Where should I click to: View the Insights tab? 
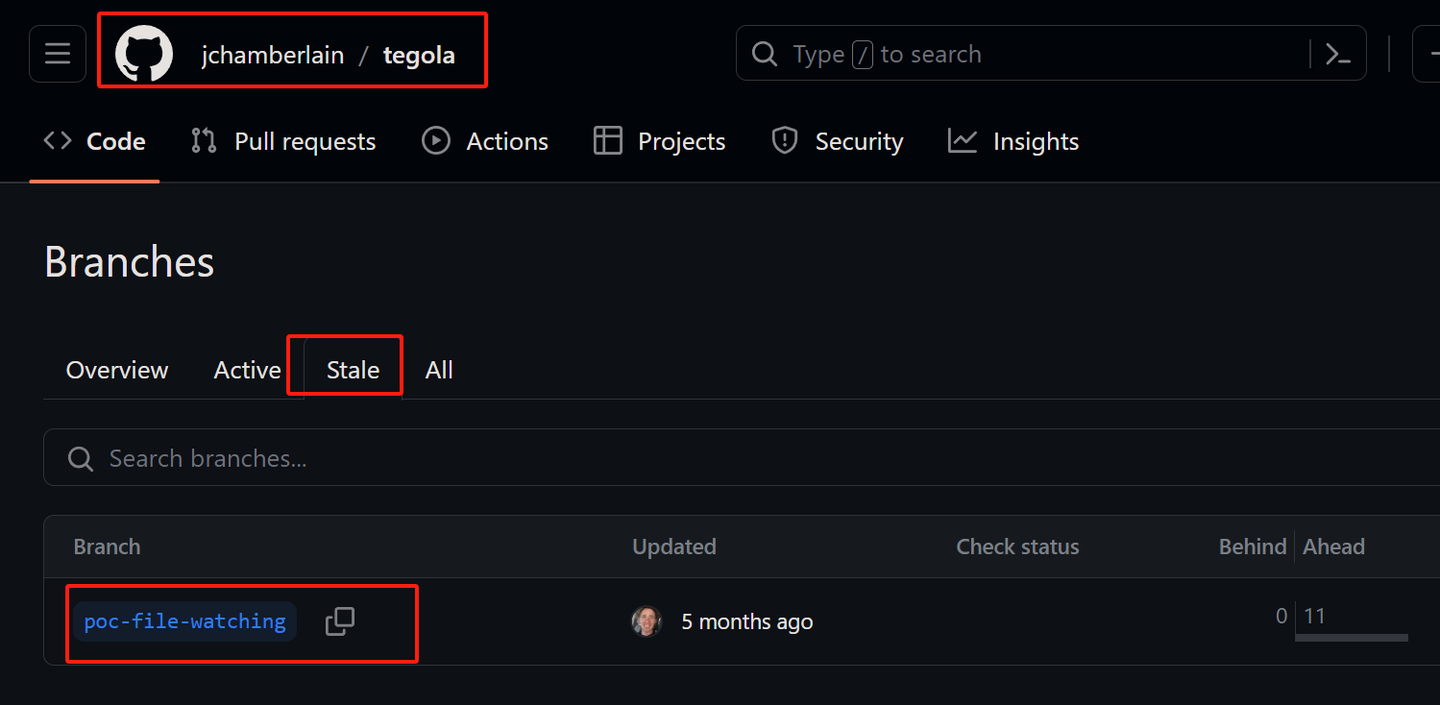coord(1013,142)
